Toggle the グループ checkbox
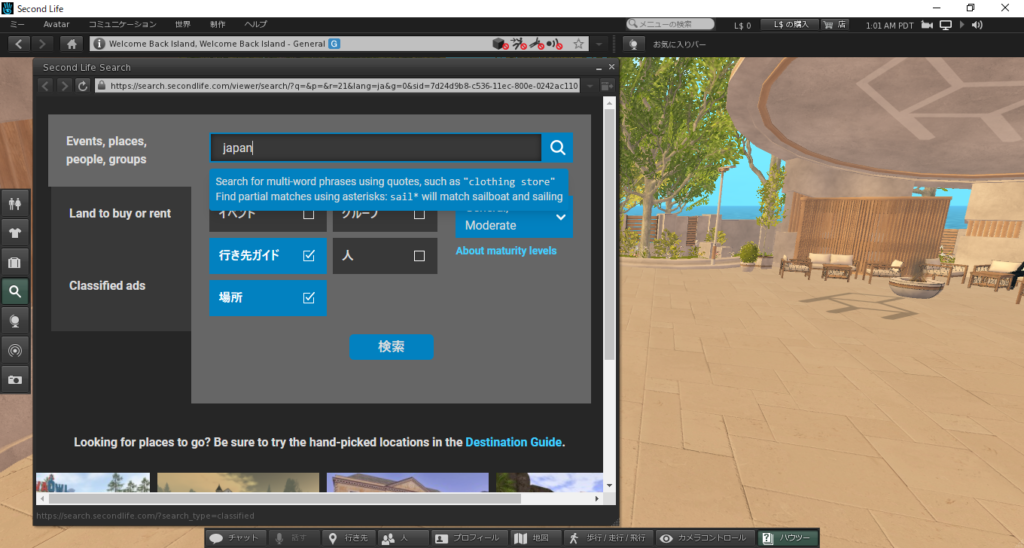The width and height of the screenshot is (1024, 548). (x=419, y=214)
